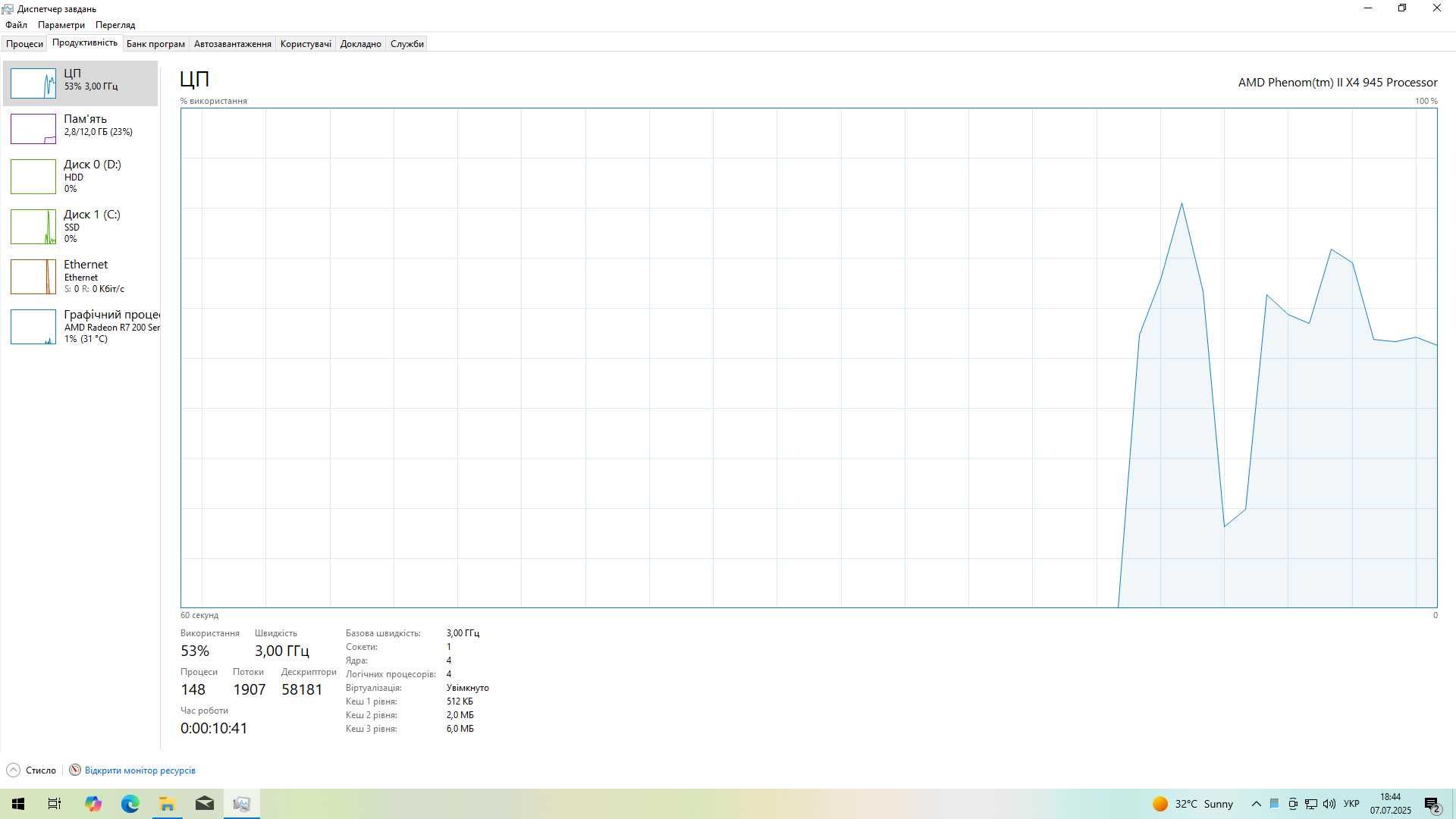Click the Кеш 2 рівня 2,0 МБ value
The image size is (1456, 819).
pos(460,715)
